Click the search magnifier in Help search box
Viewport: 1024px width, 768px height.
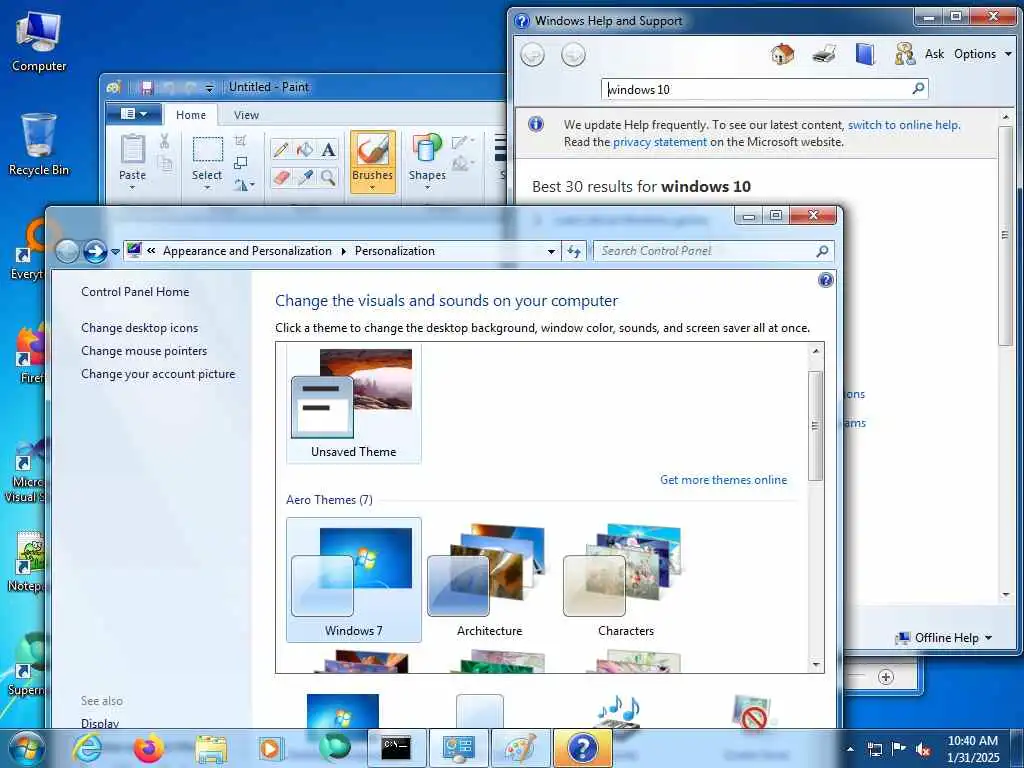click(x=918, y=88)
